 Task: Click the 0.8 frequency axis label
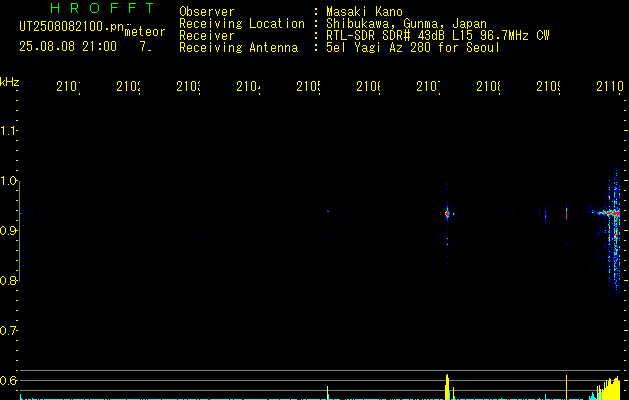click(x=8, y=280)
